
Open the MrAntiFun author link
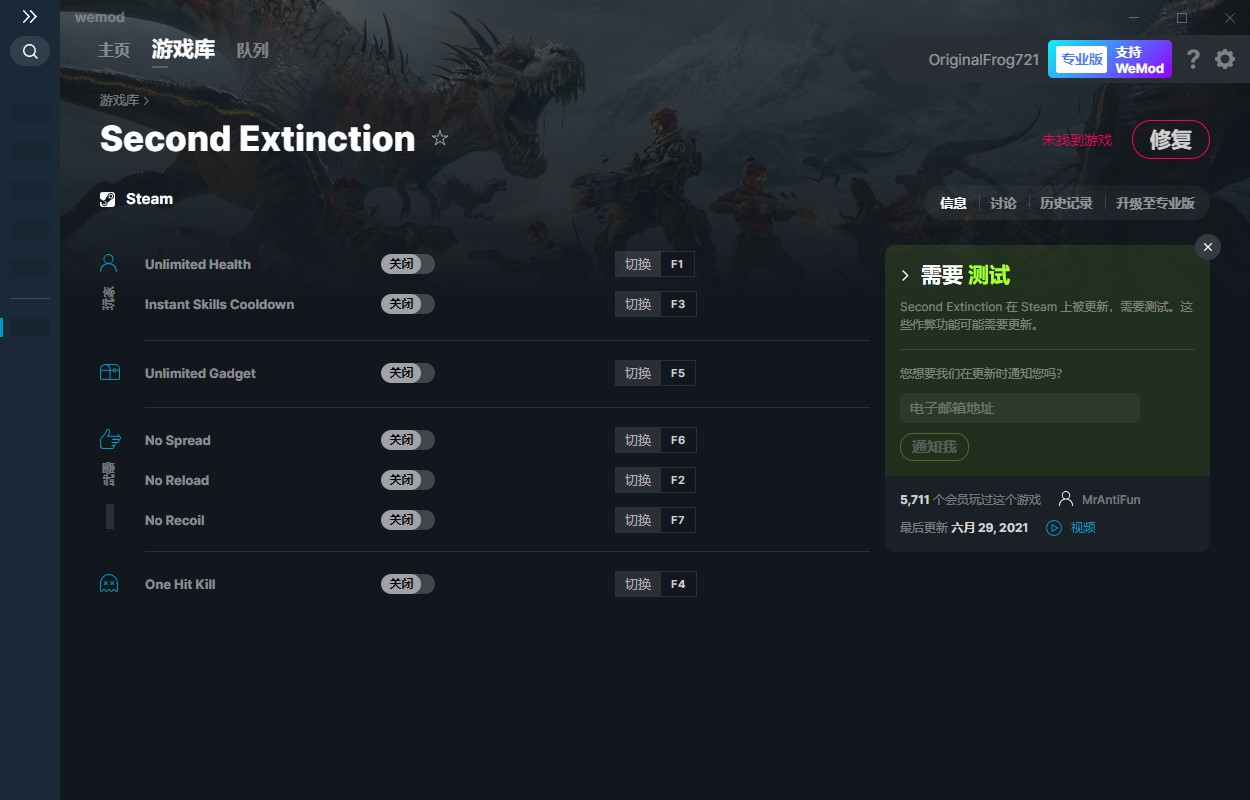pyautogui.click(x=1111, y=499)
